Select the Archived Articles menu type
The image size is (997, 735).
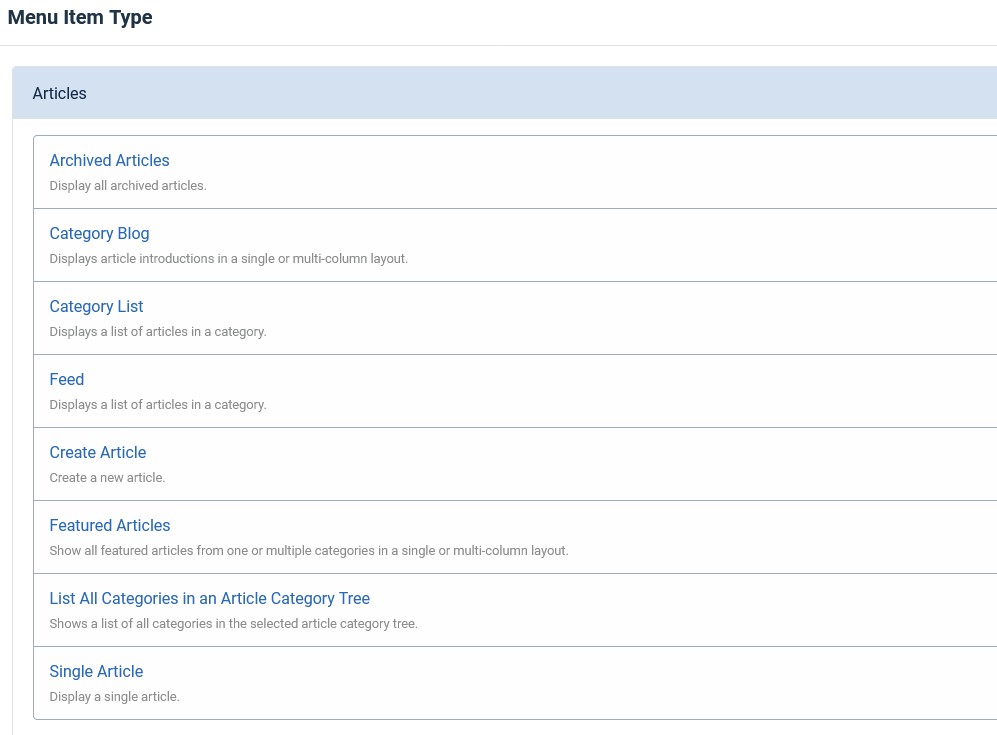pyautogui.click(x=109, y=160)
